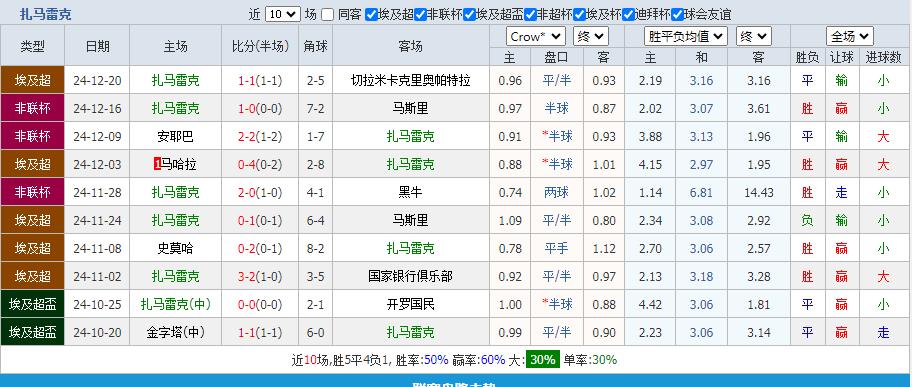The image size is (912, 387).
Task: Click the 埃及超 tag in 24-12-20 row
Action: [33, 80]
